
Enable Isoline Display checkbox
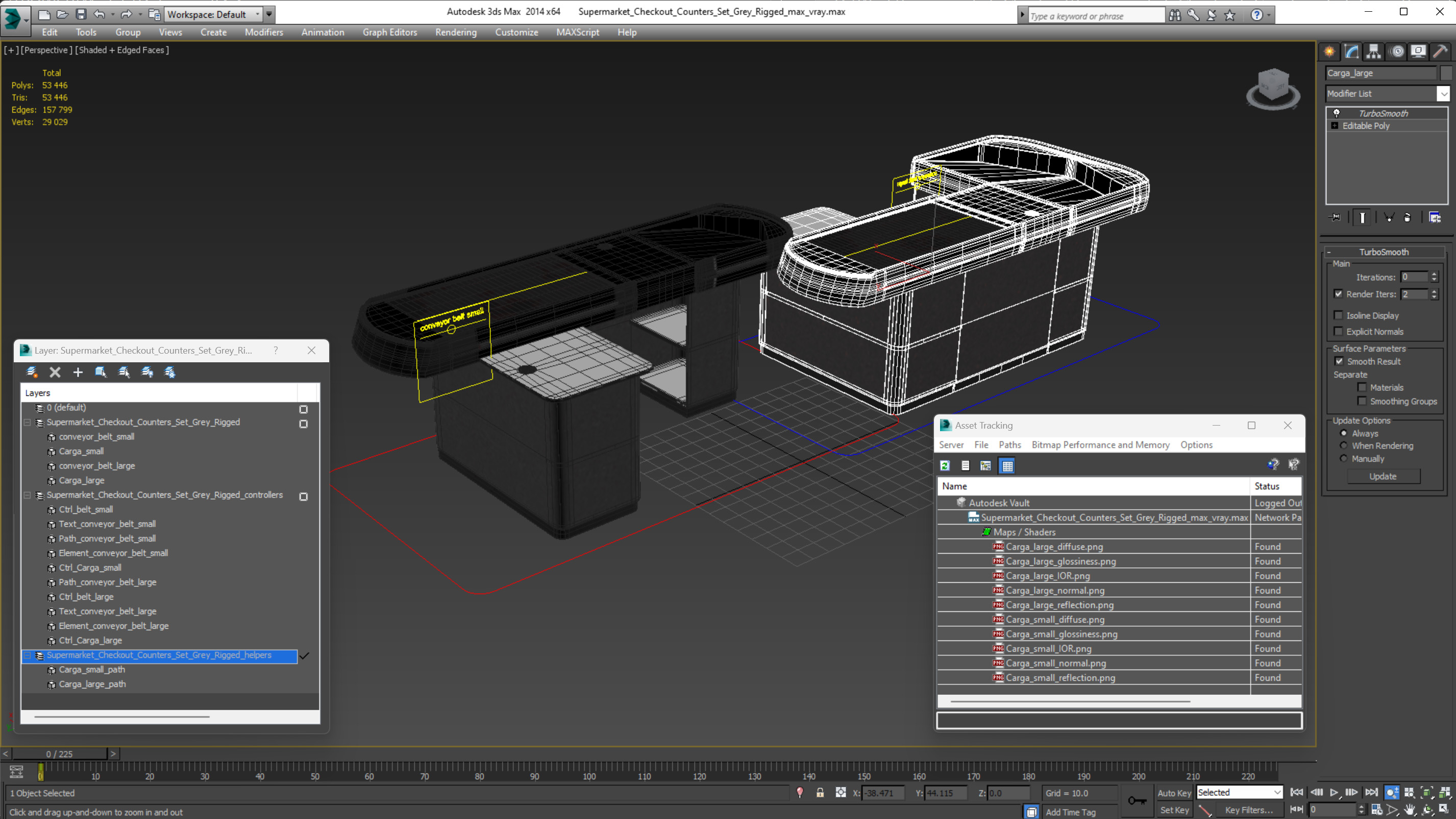click(x=1338, y=315)
